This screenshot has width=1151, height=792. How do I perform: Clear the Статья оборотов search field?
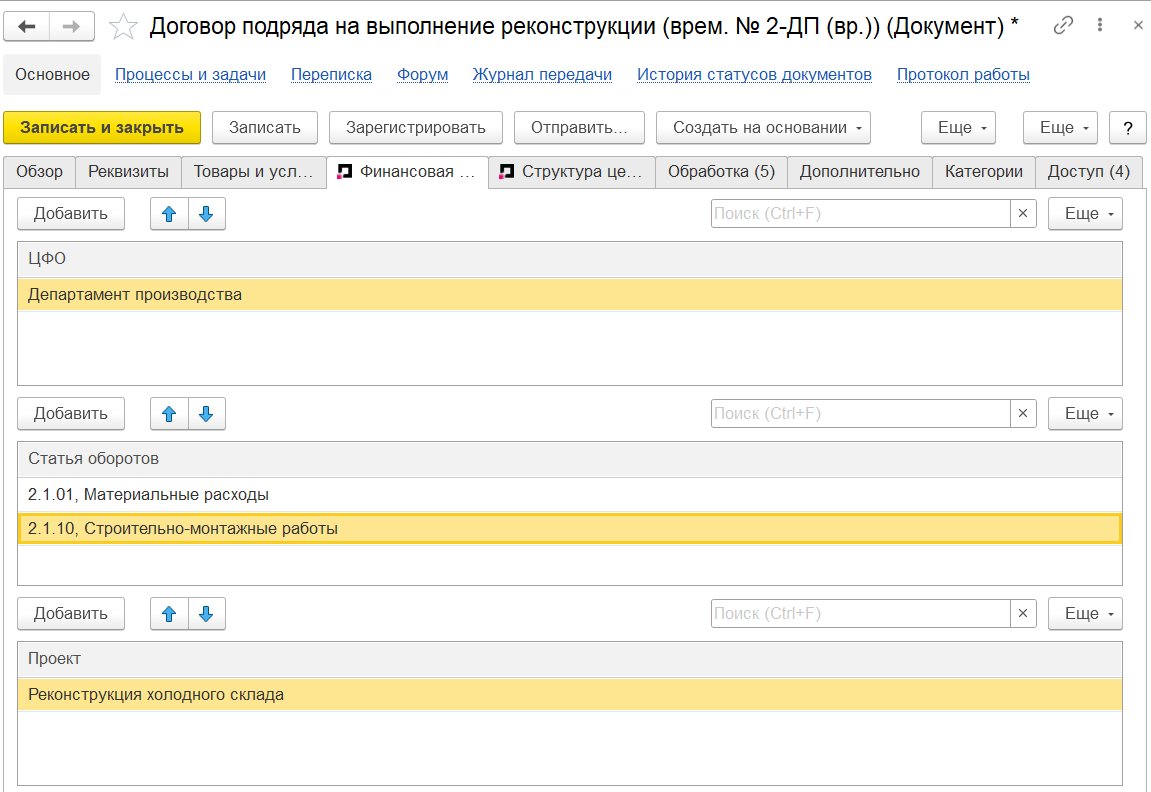1023,414
